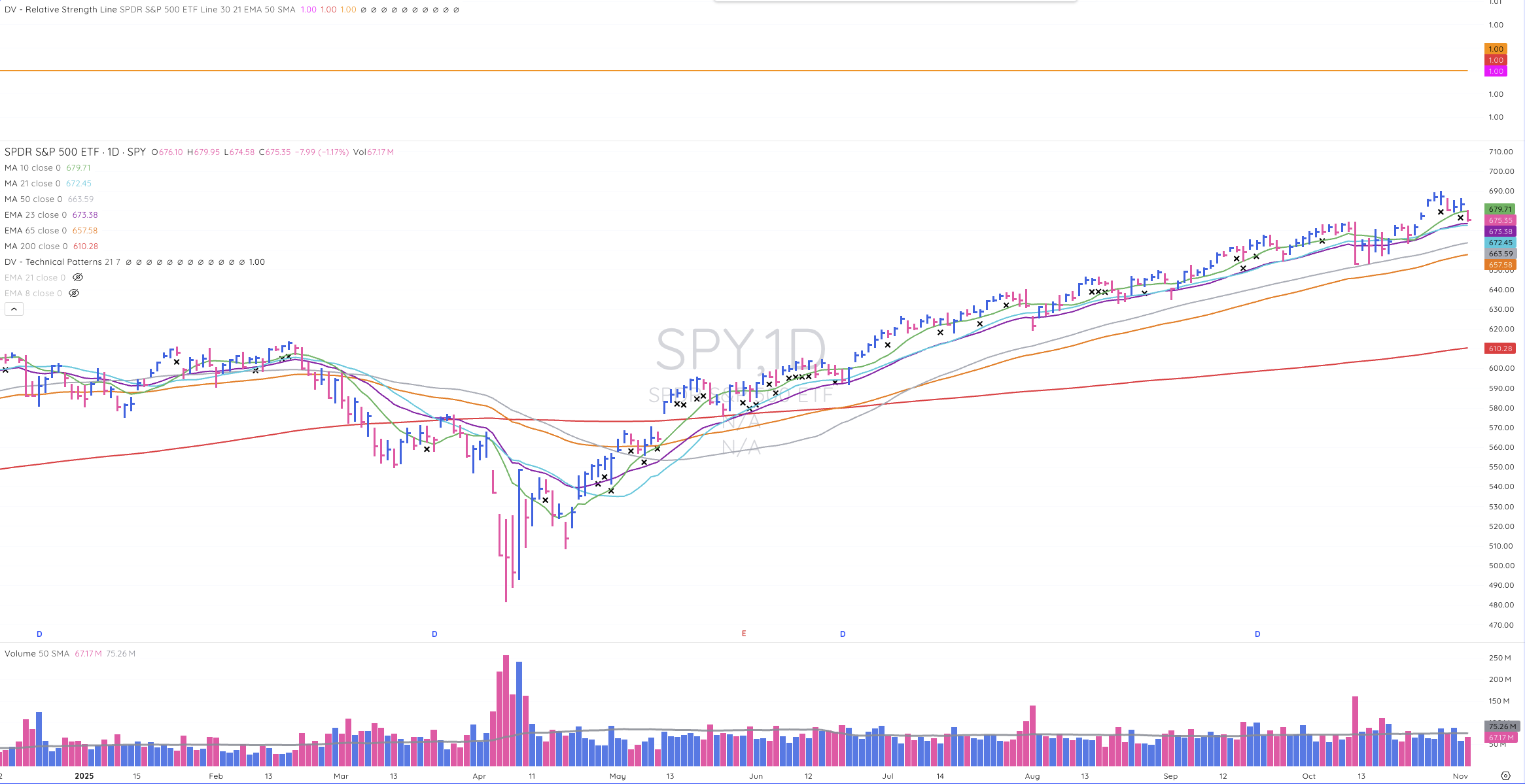
Task: Reveal EMA 8 line using its eye toggle
Action: click(x=74, y=293)
